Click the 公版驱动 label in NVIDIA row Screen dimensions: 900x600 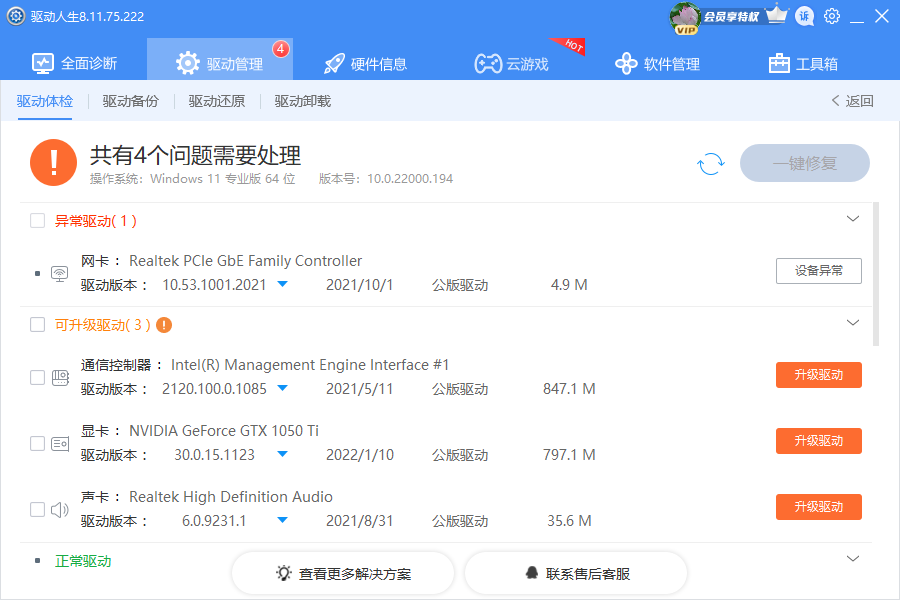(x=460, y=455)
